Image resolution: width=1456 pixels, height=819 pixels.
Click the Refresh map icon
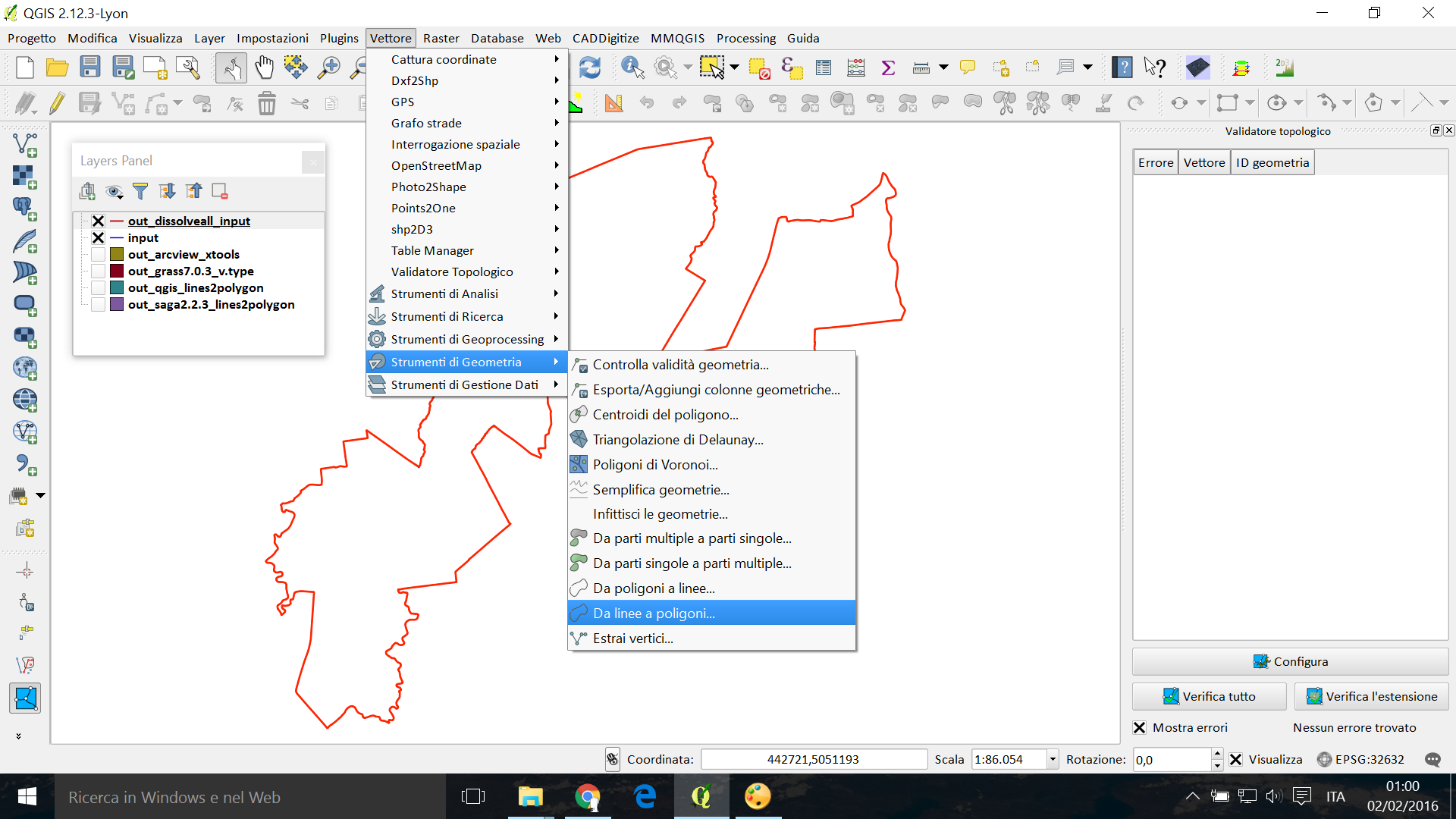point(590,67)
